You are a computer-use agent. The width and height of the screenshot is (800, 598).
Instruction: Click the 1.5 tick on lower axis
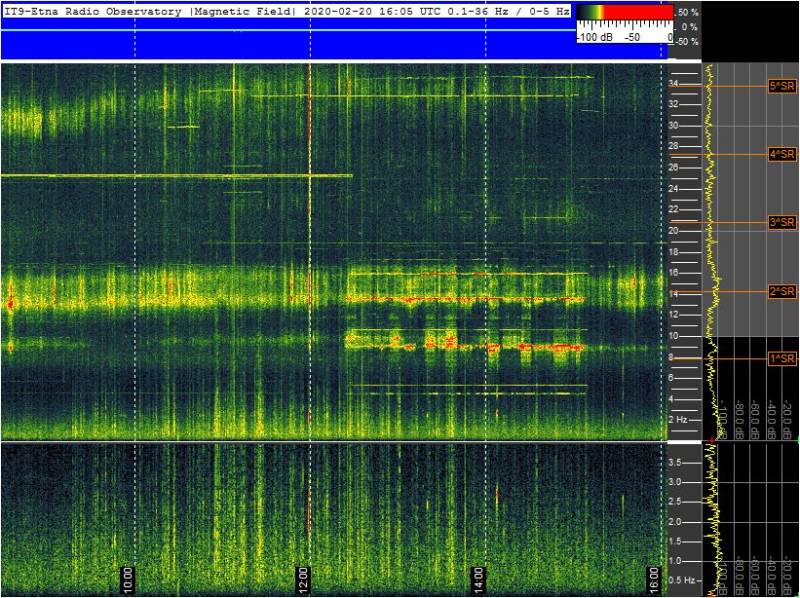point(674,541)
